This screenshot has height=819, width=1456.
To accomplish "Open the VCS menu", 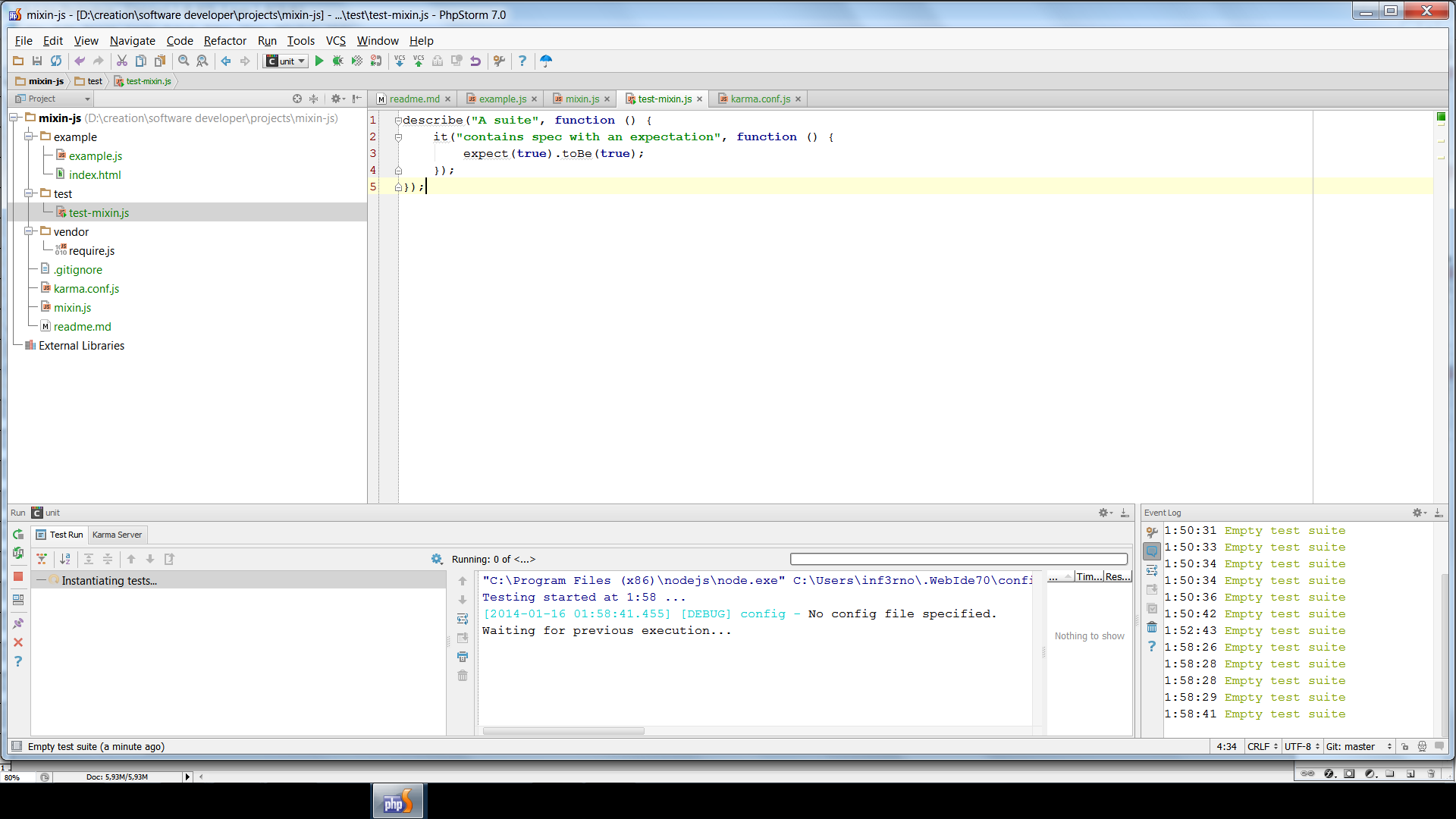I will (x=335, y=40).
